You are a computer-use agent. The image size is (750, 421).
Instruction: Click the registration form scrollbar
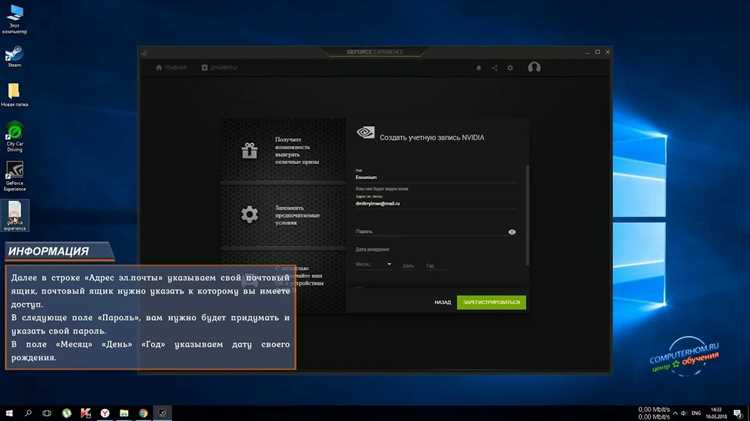[x=528, y=215]
